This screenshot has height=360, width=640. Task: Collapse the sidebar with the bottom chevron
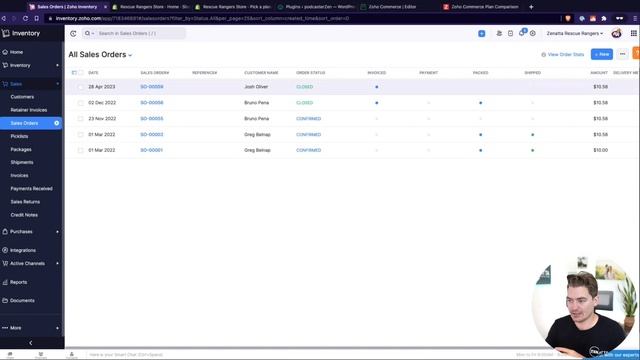tap(31, 343)
